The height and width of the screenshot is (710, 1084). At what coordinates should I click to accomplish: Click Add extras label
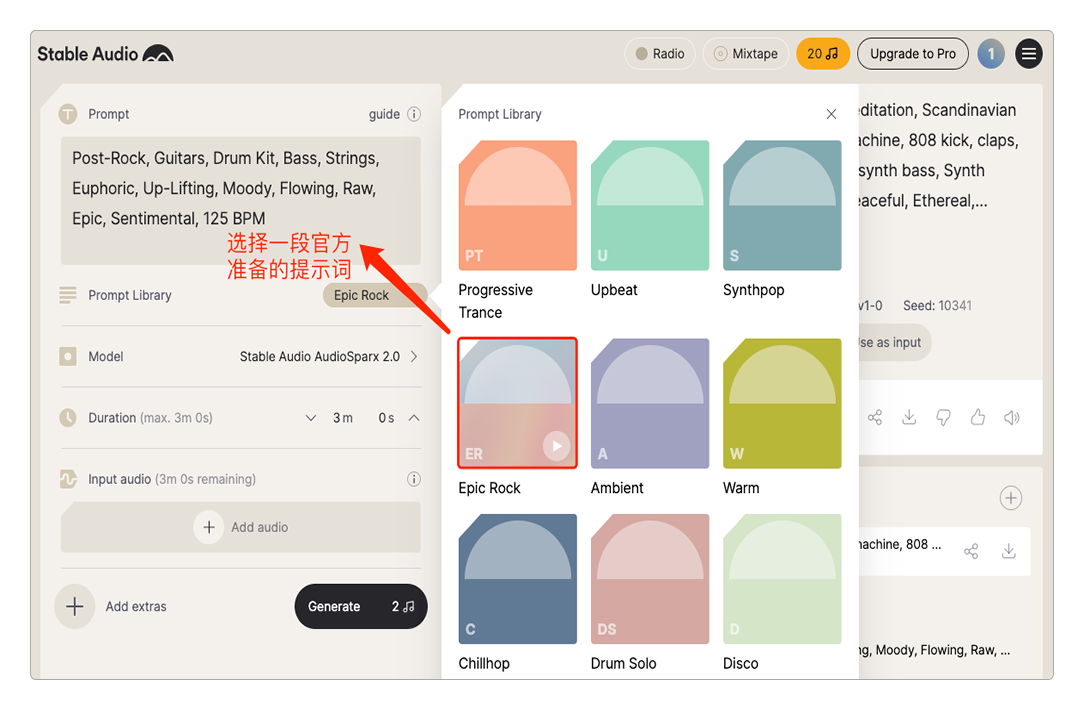pyautogui.click(x=136, y=606)
